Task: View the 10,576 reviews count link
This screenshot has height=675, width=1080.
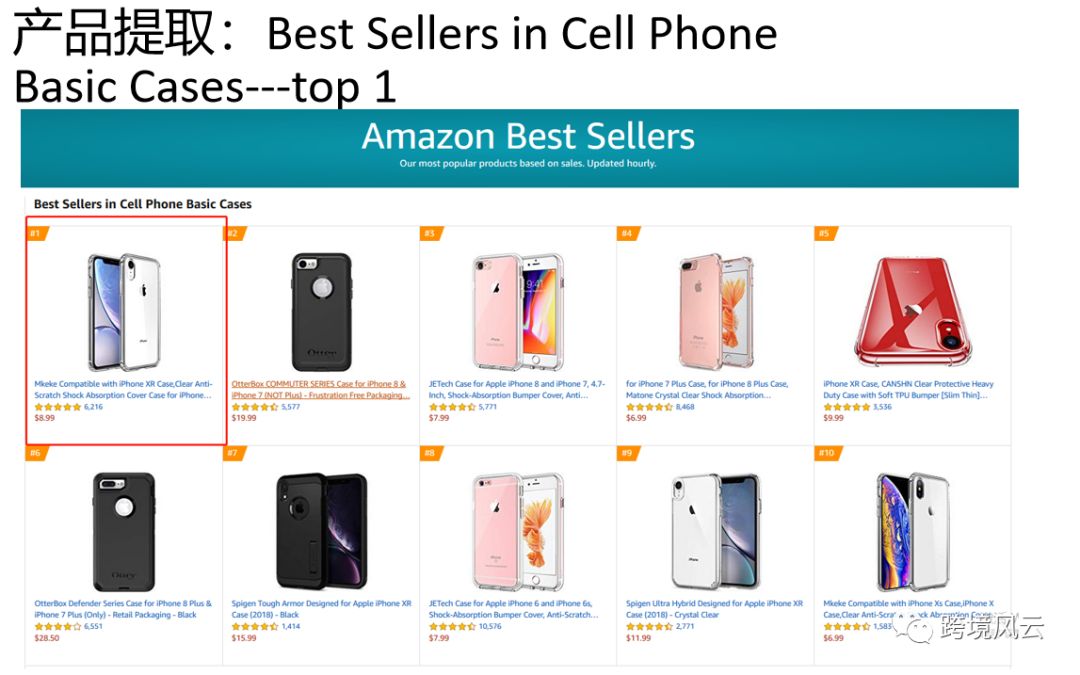Action: [x=490, y=627]
